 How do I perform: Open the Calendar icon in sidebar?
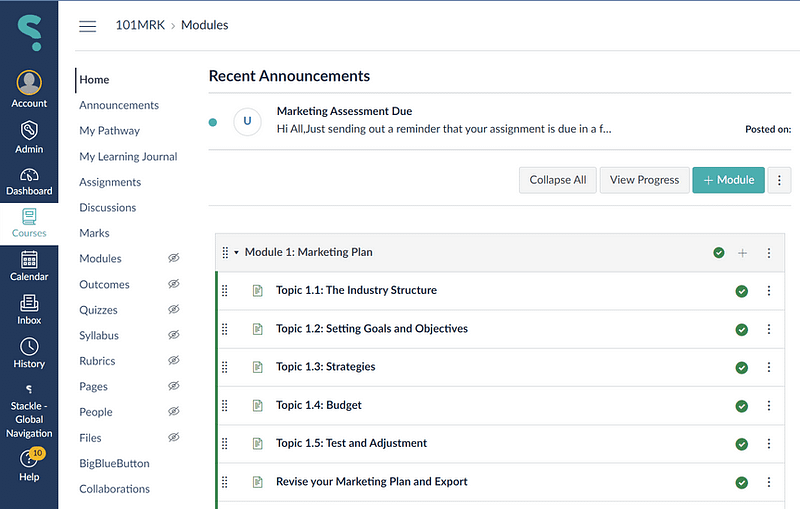pos(29,259)
